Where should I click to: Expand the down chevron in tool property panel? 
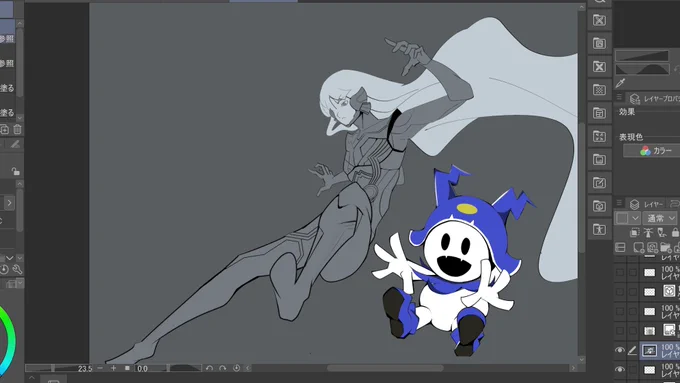(10, 258)
